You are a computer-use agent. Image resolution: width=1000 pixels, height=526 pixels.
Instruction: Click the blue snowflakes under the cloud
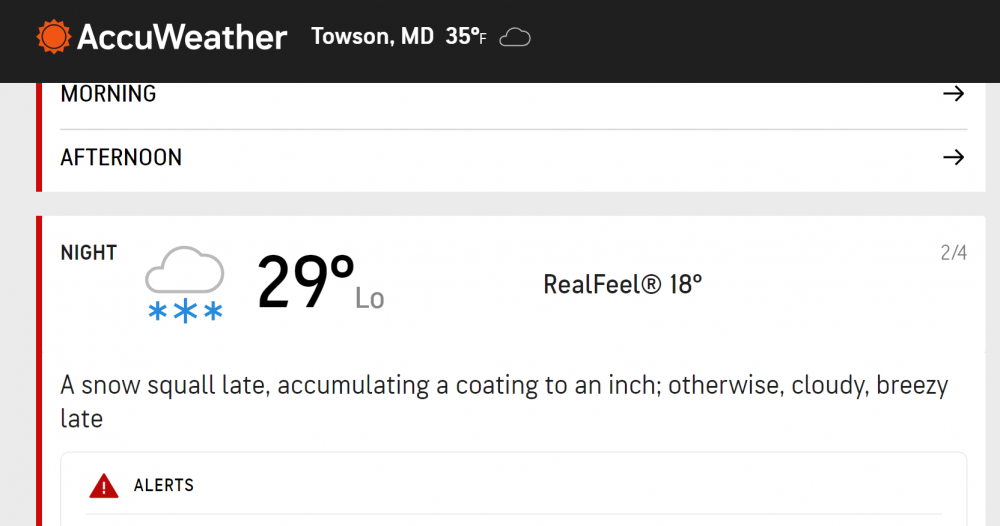(x=185, y=311)
